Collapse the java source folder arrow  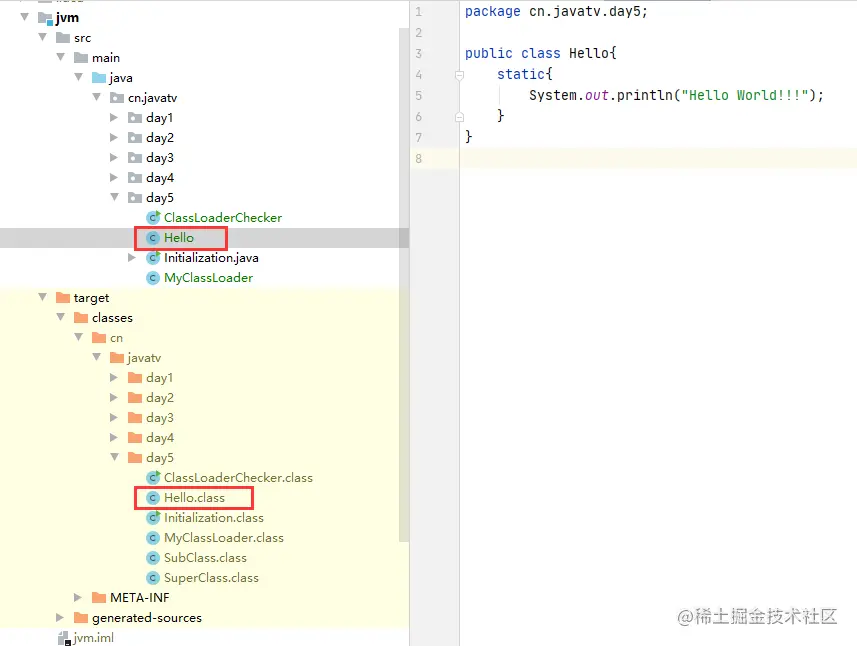point(79,77)
